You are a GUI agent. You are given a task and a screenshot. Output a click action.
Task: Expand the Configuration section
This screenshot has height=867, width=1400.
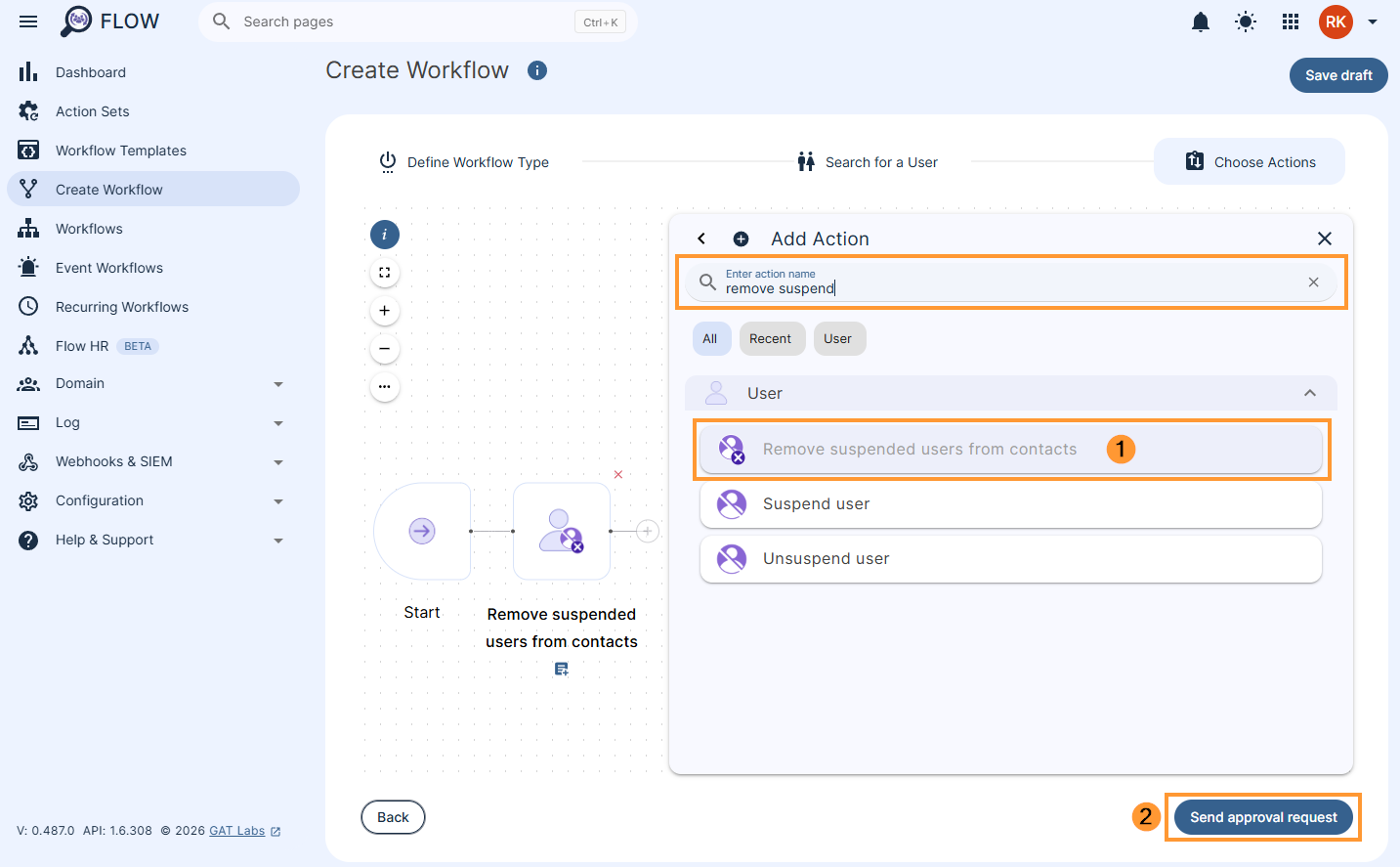click(153, 500)
